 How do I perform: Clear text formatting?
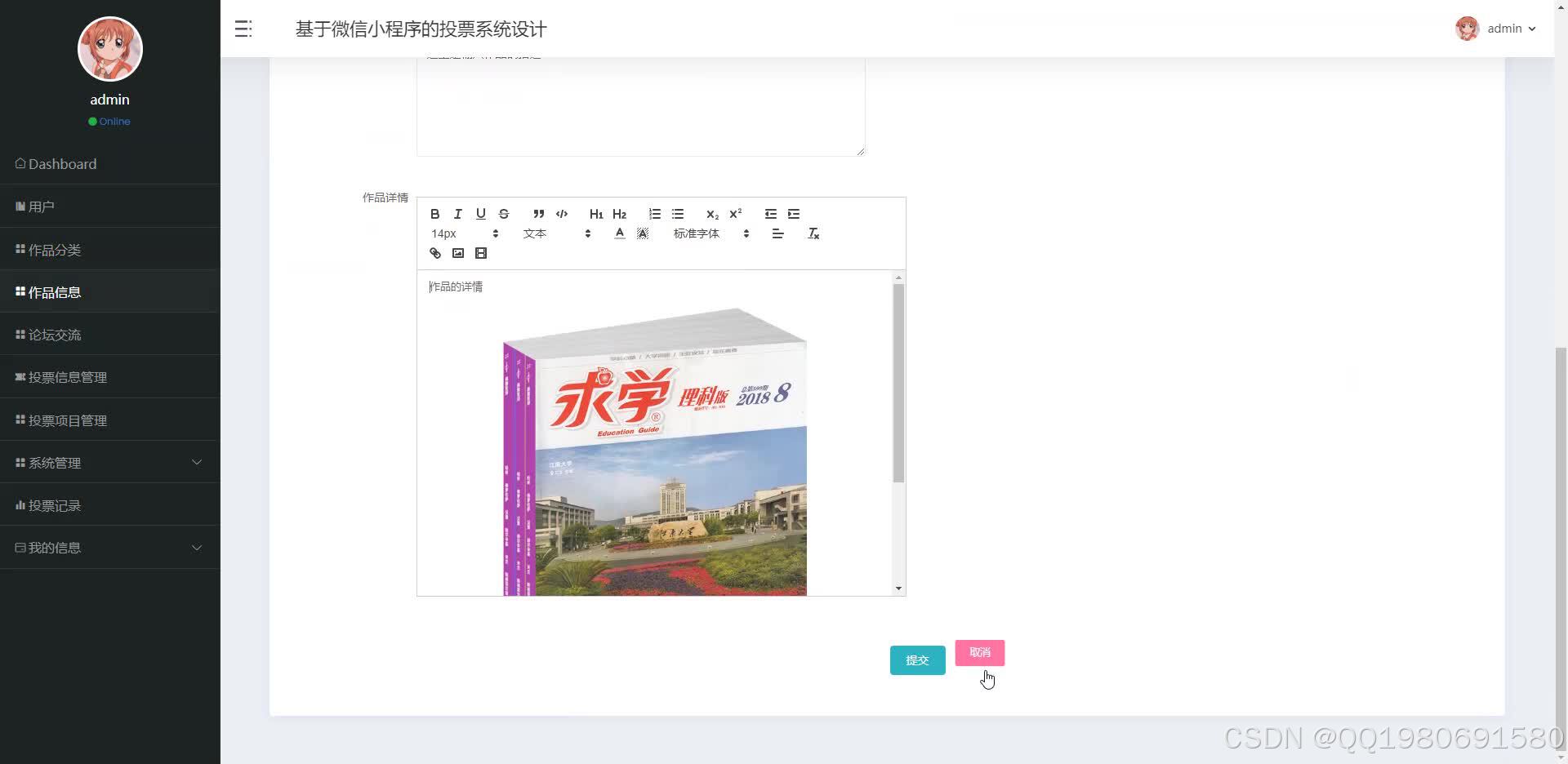(813, 233)
